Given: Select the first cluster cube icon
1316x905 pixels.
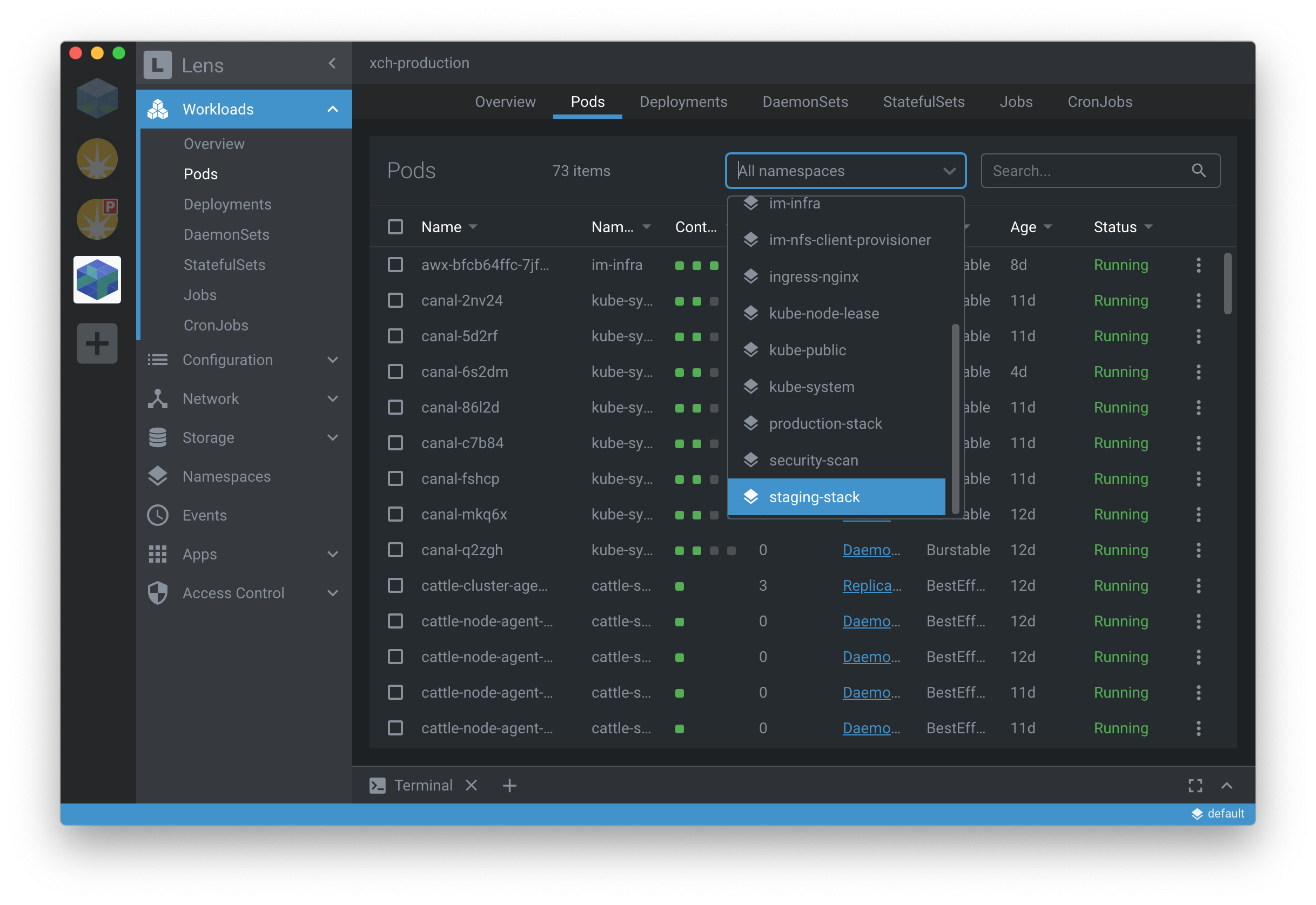Looking at the screenshot, I should click(97, 99).
